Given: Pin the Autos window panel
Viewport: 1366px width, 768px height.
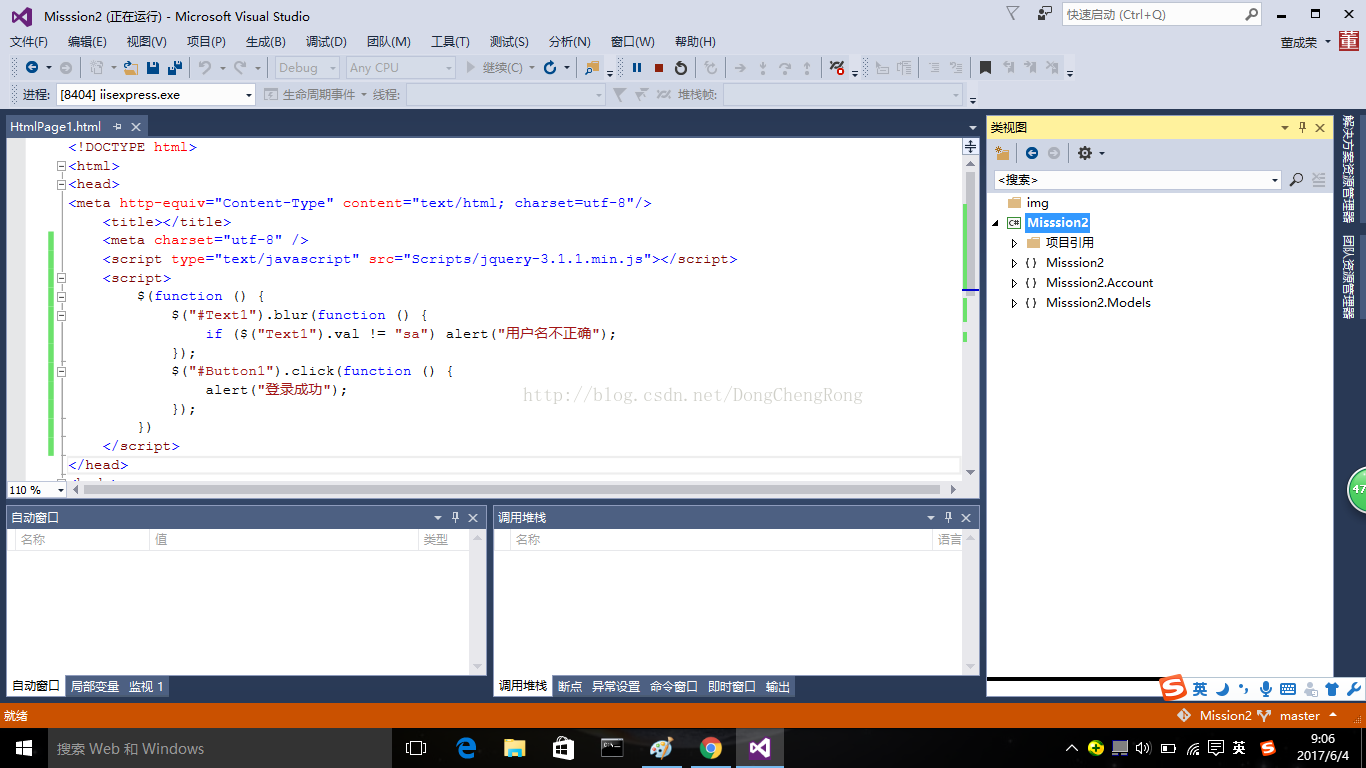Looking at the screenshot, I should click(x=455, y=518).
